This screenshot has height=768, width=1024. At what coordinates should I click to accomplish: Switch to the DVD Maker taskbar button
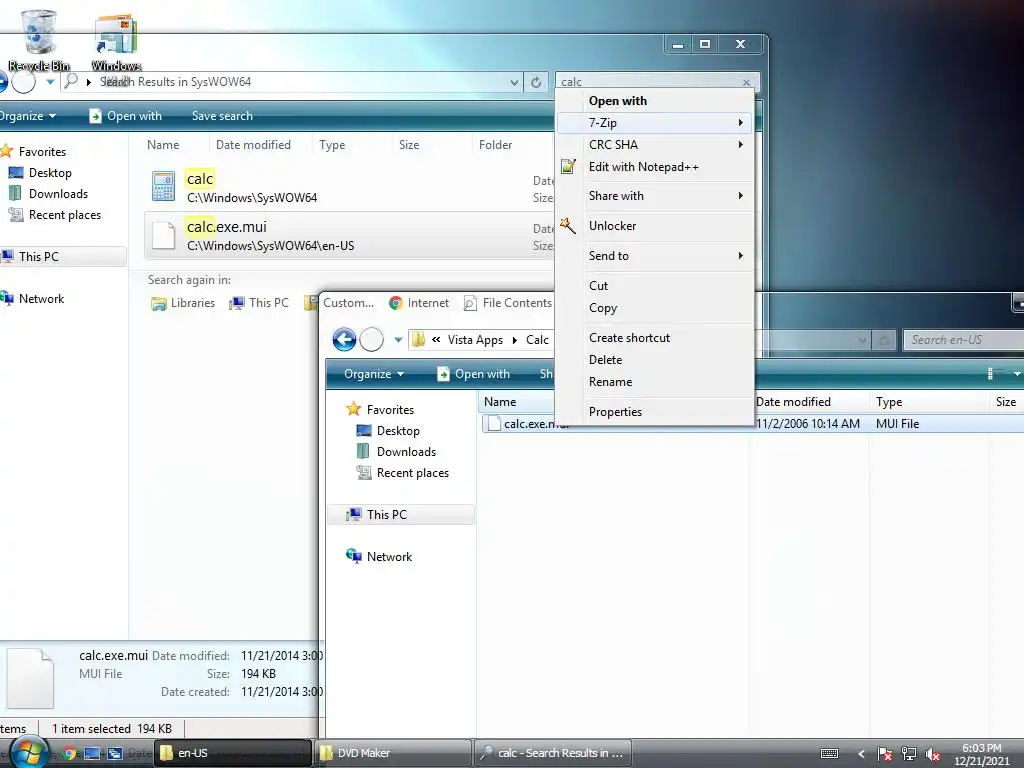pos(393,753)
